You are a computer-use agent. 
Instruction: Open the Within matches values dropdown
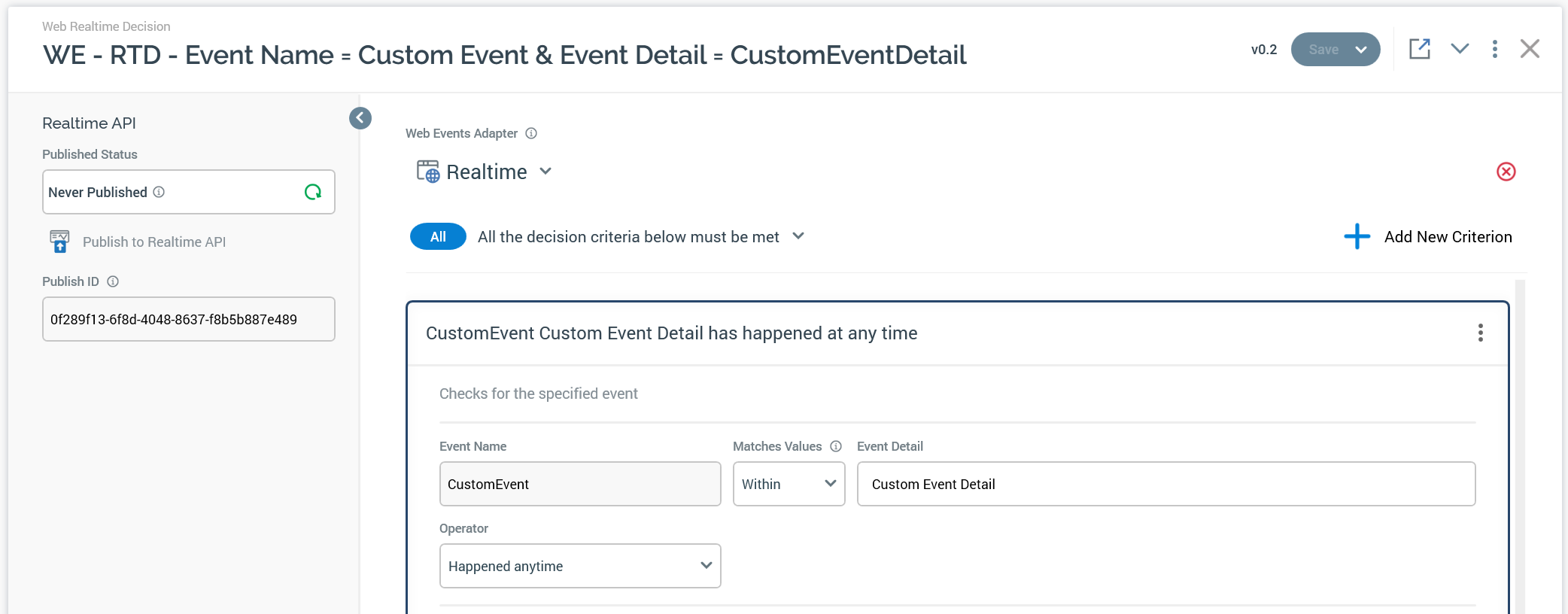coord(789,484)
